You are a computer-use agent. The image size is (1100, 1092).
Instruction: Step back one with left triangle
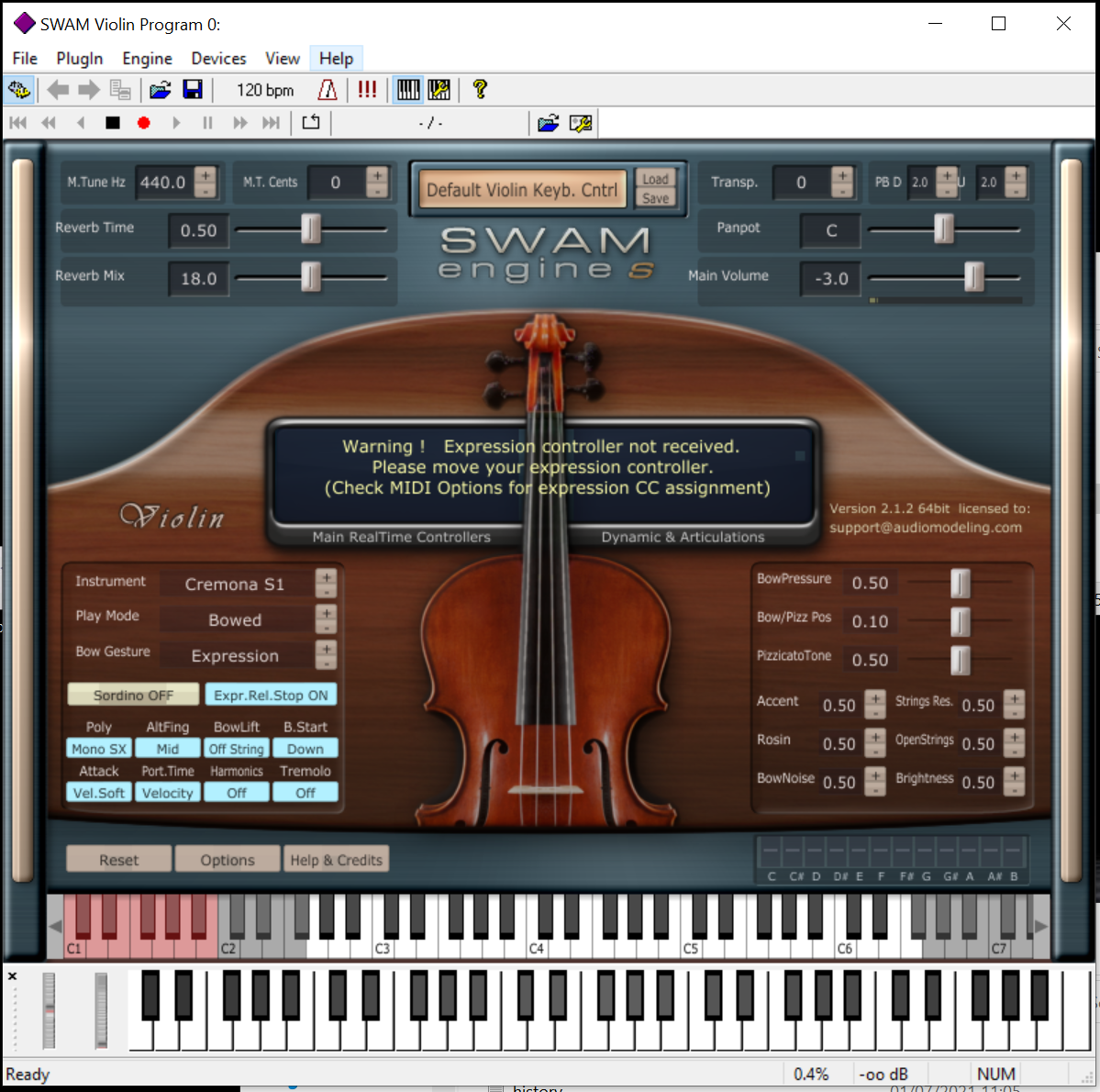click(80, 124)
